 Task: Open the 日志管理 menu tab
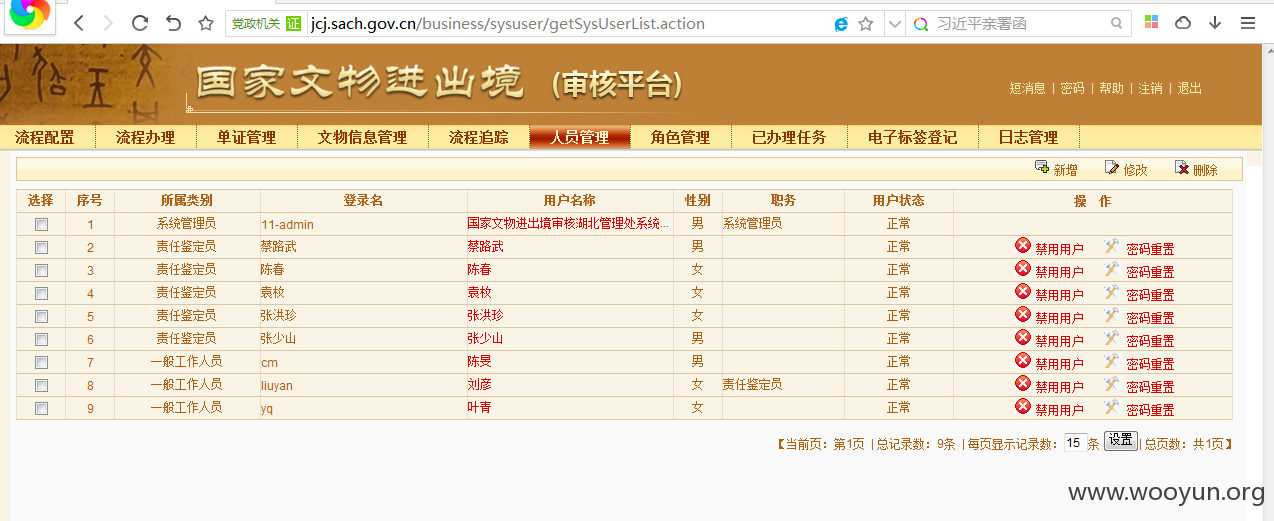pos(1028,138)
